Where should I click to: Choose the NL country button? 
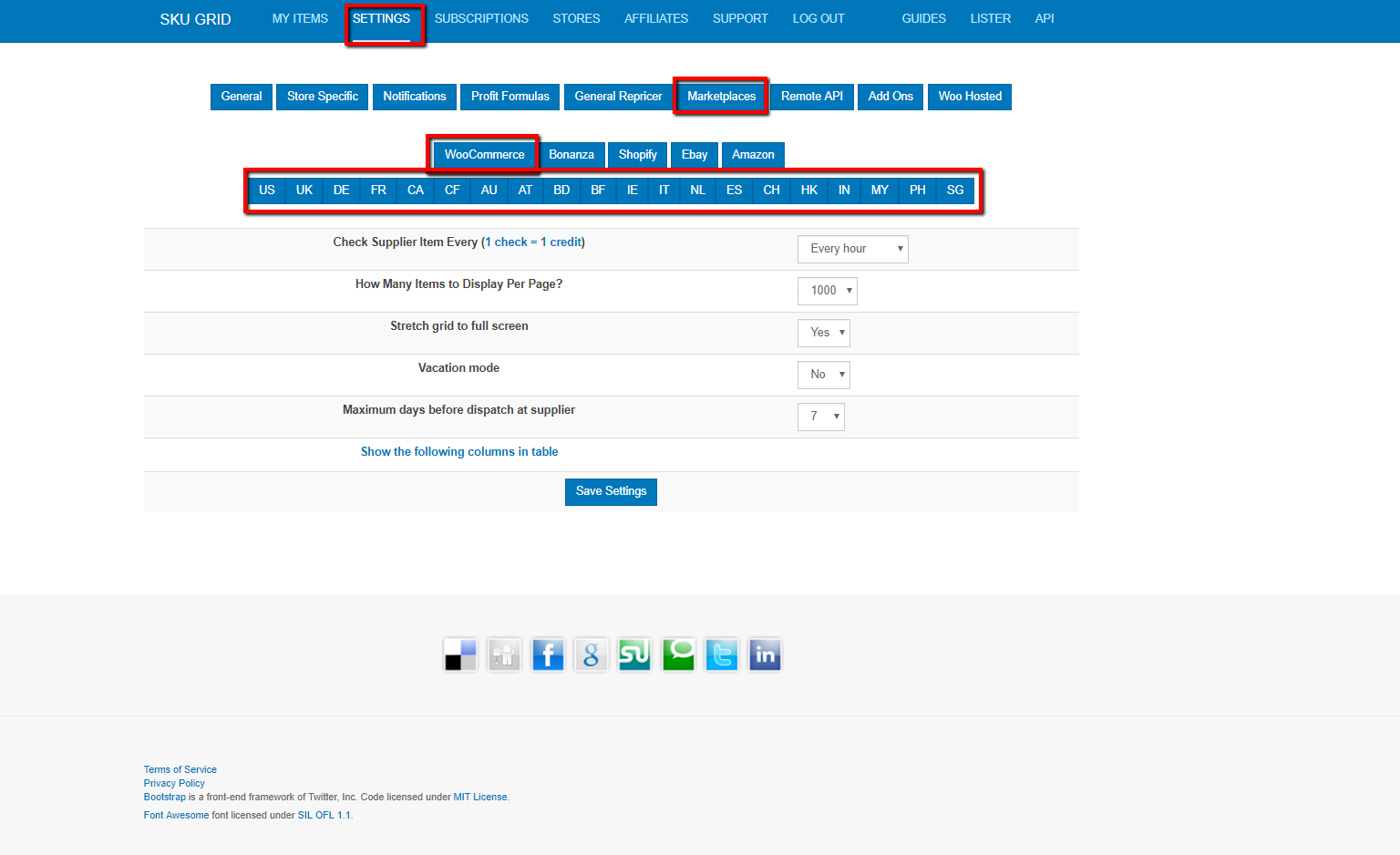(x=698, y=191)
